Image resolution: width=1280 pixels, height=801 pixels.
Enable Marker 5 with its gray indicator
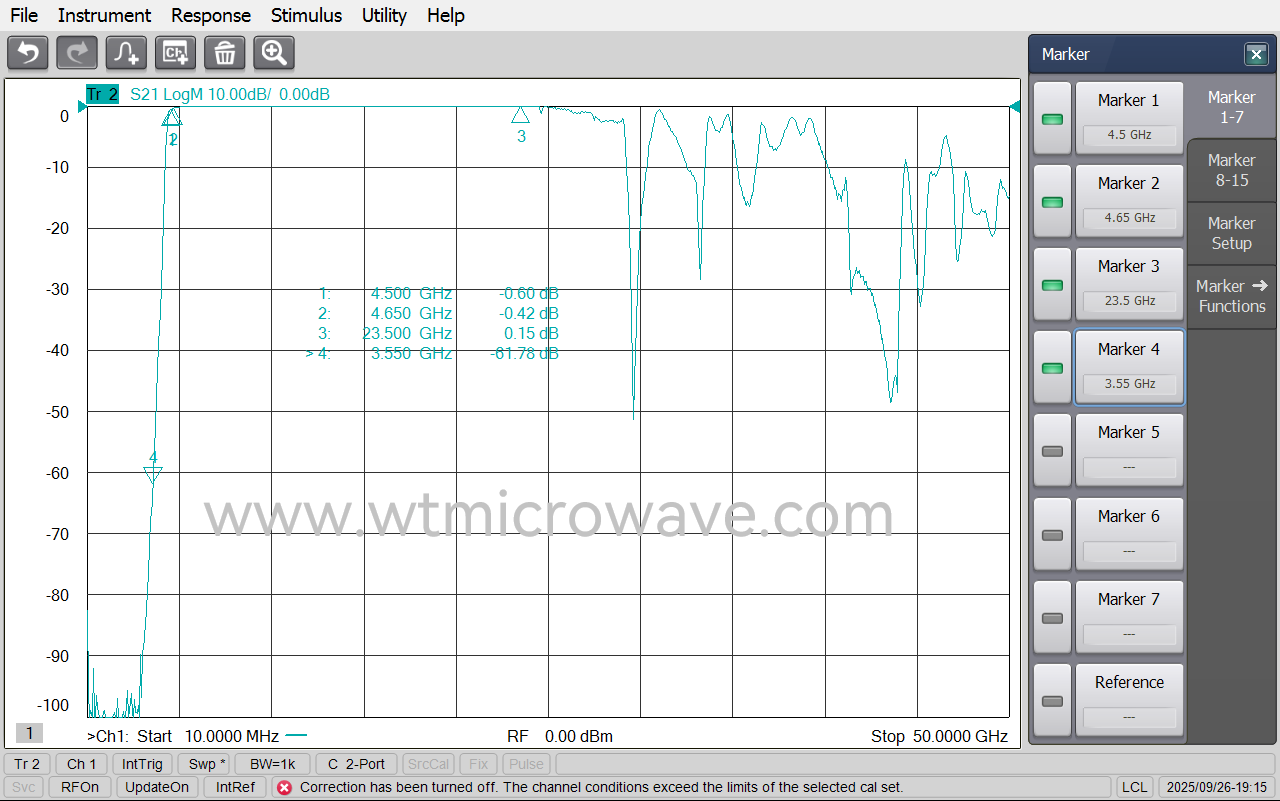click(x=1052, y=450)
